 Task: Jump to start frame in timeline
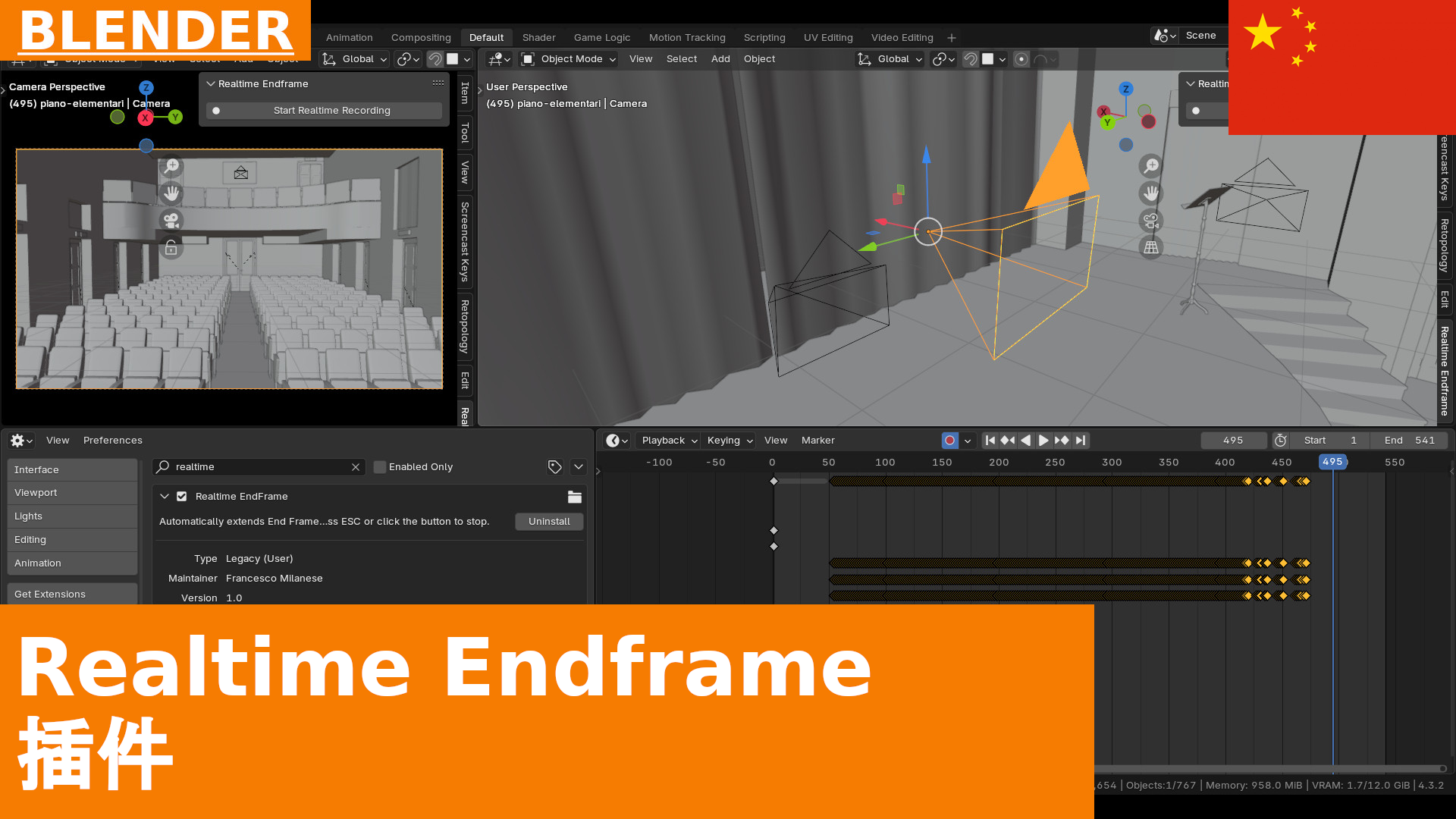click(990, 441)
